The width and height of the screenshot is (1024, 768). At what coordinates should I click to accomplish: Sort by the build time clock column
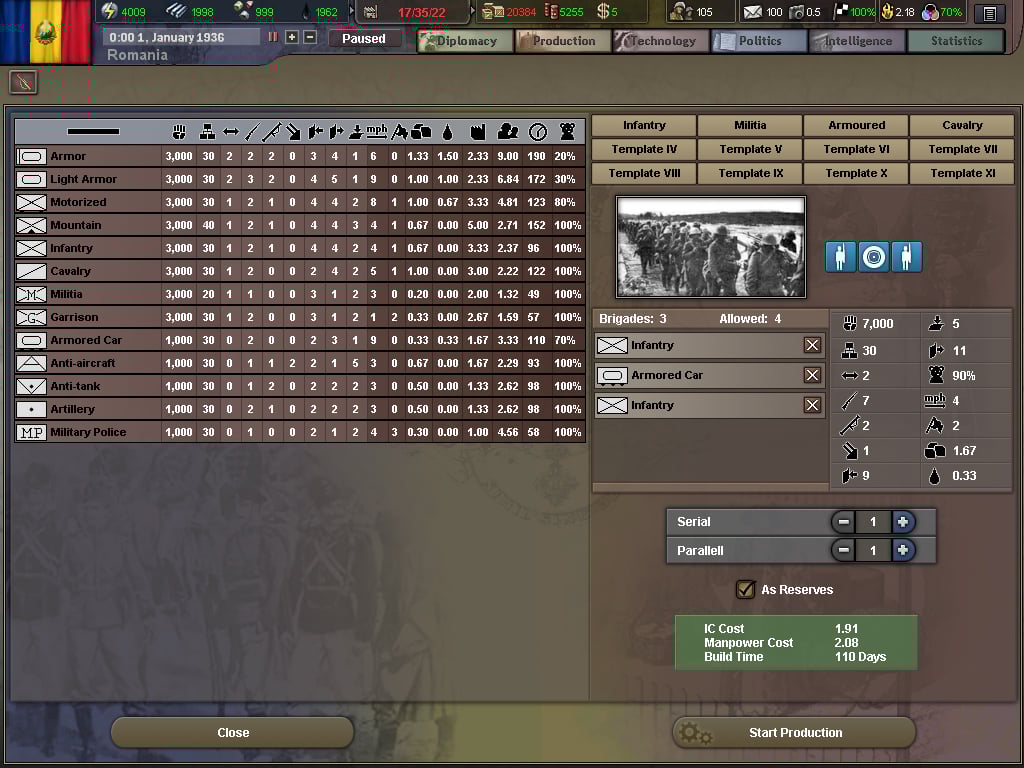[537, 133]
